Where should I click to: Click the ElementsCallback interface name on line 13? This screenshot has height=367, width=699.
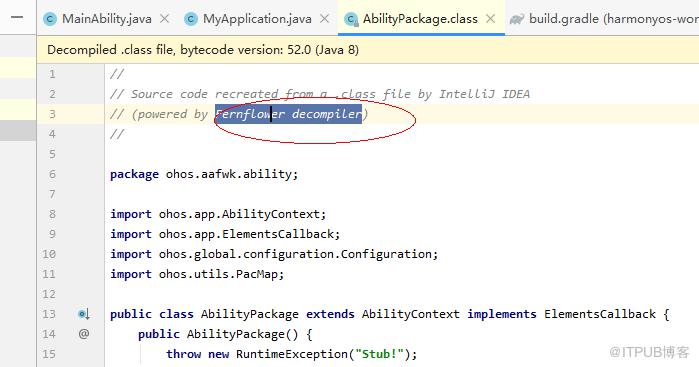[600, 314]
